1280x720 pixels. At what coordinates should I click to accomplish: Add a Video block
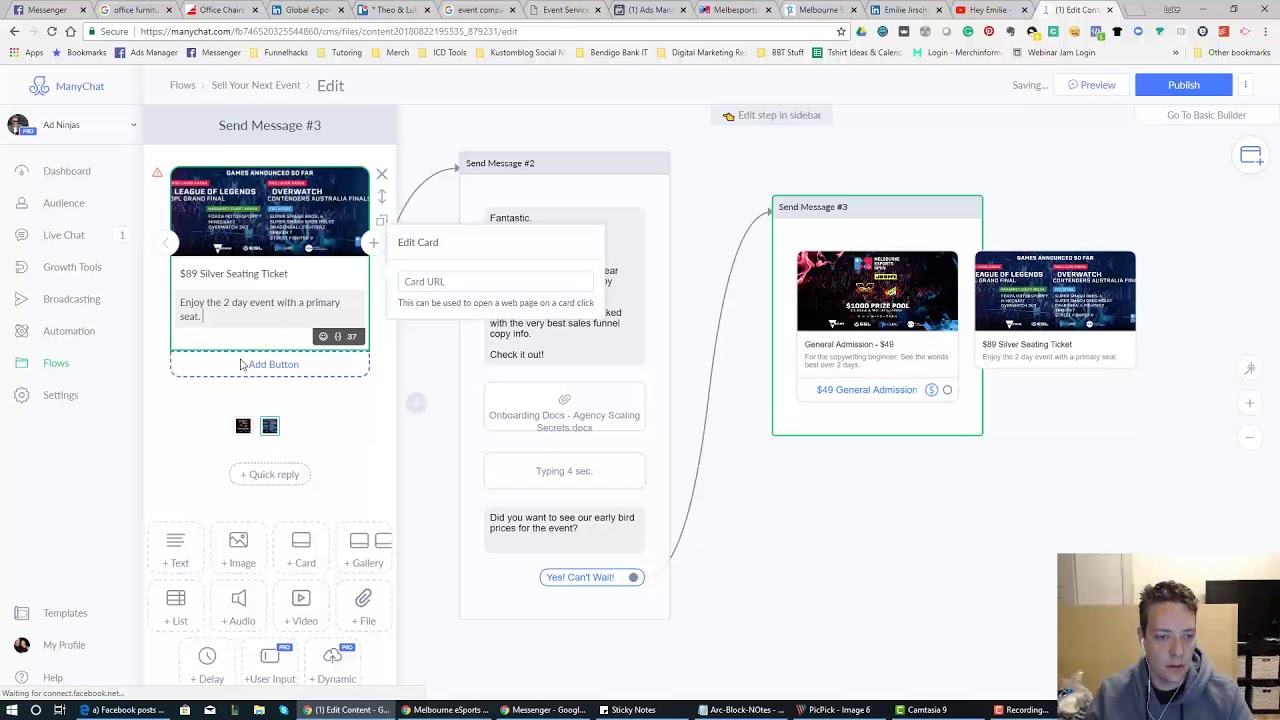point(301,608)
